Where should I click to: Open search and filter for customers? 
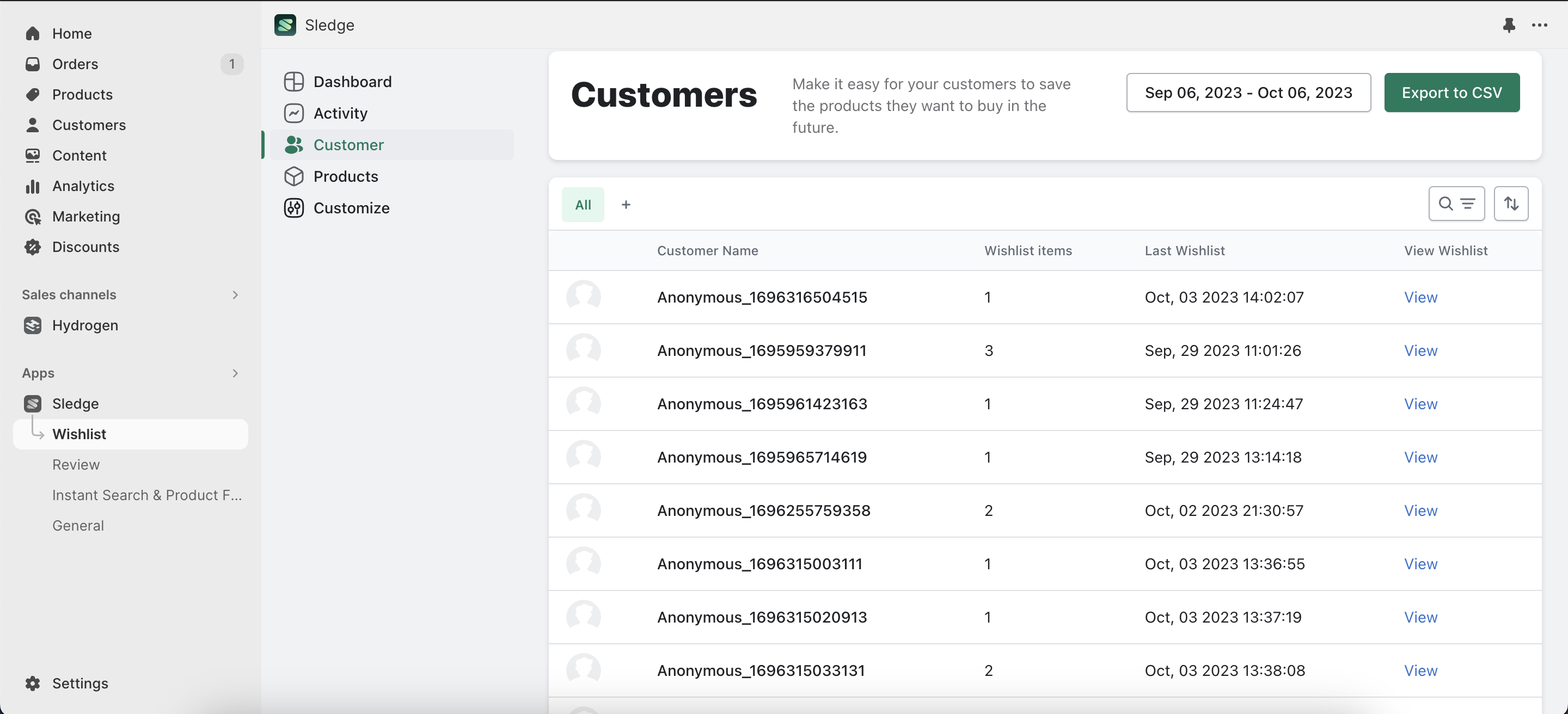(x=1456, y=204)
